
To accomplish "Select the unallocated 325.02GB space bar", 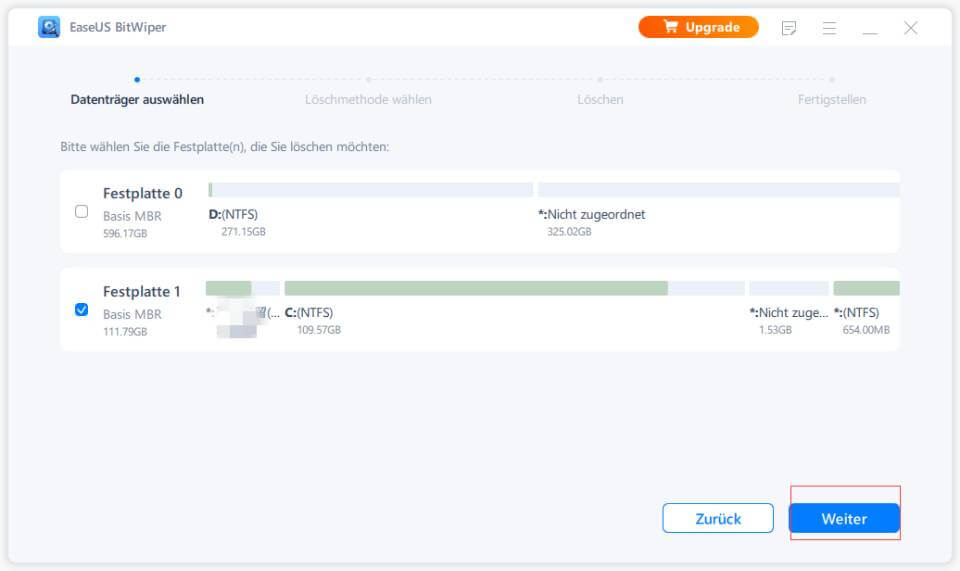I will coord(718,190).
